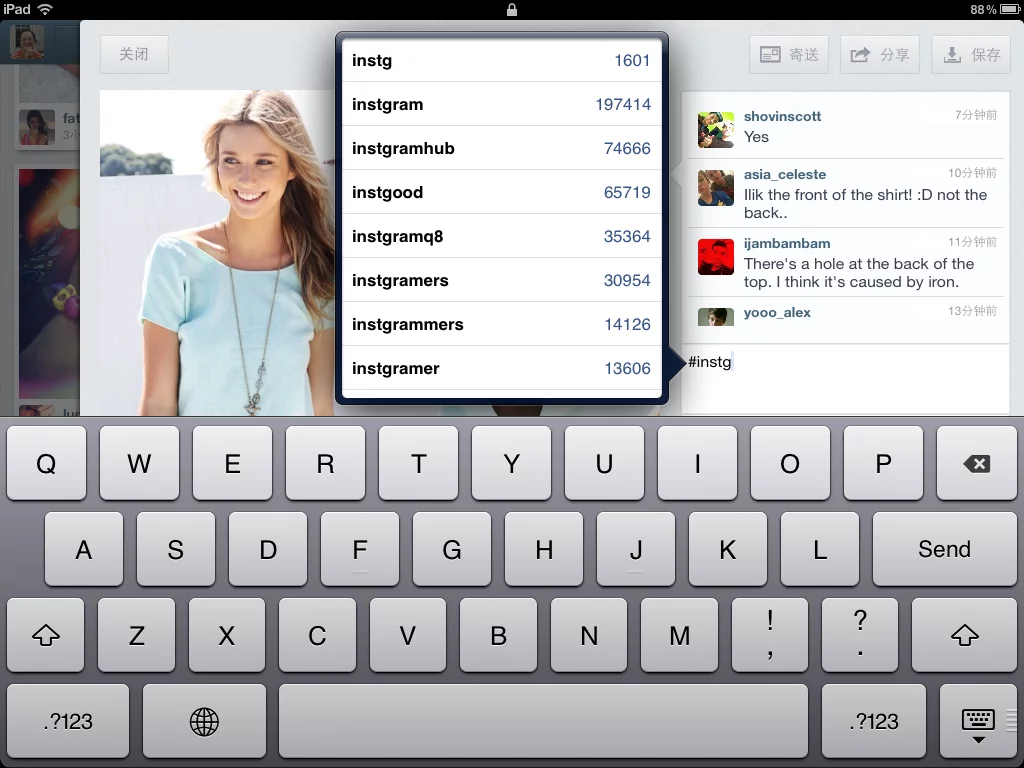Tap the right shift key

pos(964,635)
